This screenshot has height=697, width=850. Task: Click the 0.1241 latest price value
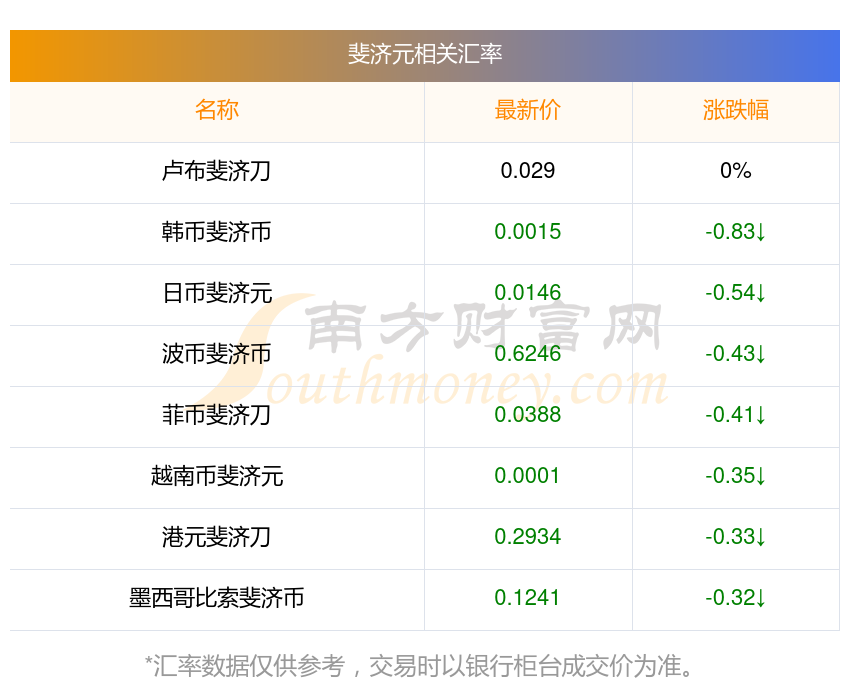tap(528, 598)
